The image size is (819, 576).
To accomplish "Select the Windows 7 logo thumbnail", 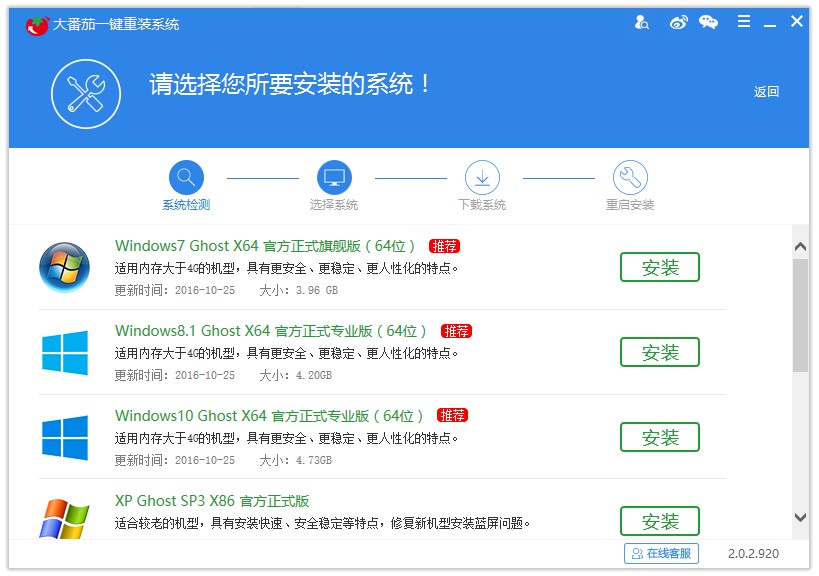I will point(64,266).
